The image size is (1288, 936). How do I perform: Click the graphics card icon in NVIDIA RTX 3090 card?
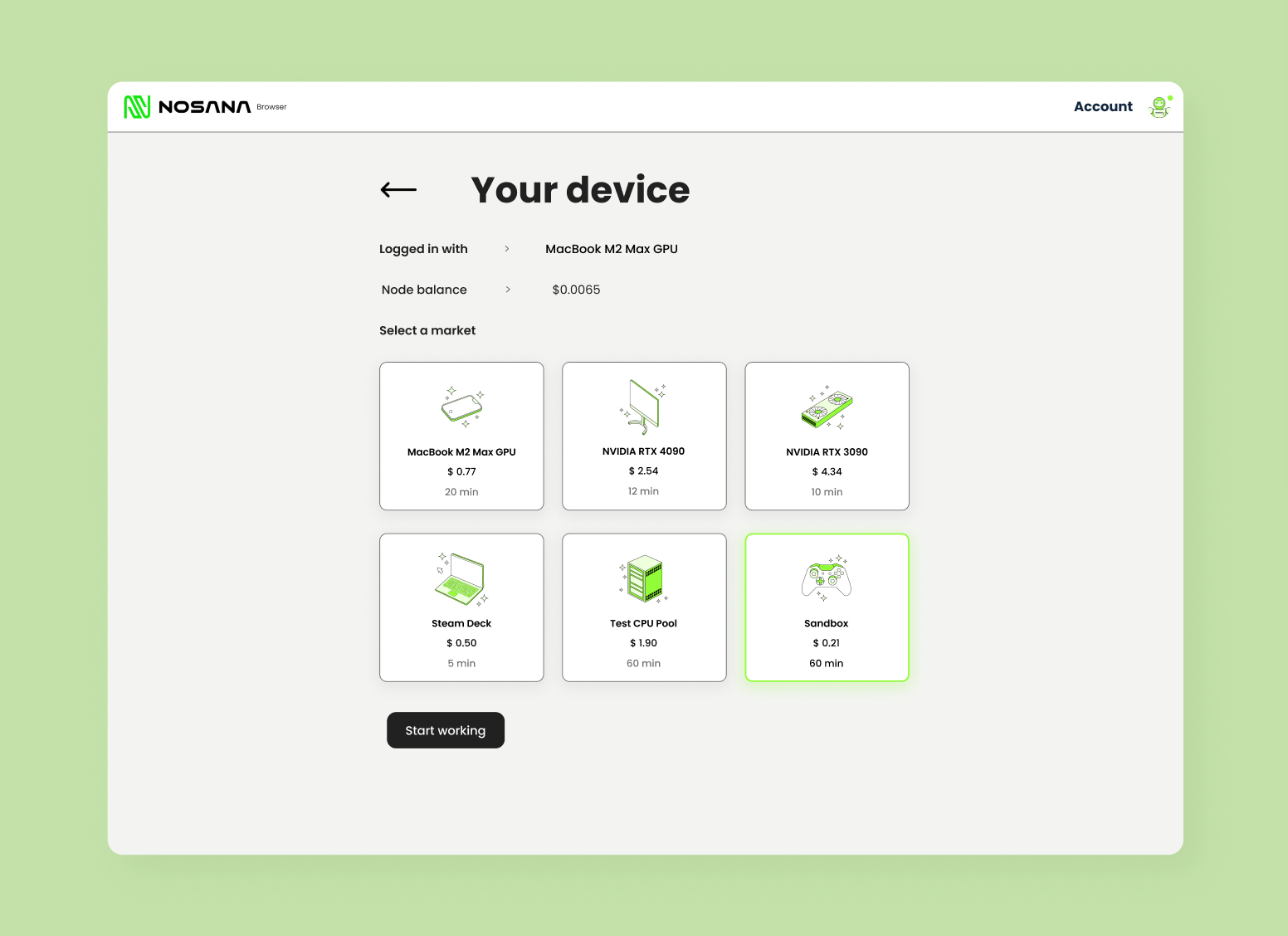[827, 407]
